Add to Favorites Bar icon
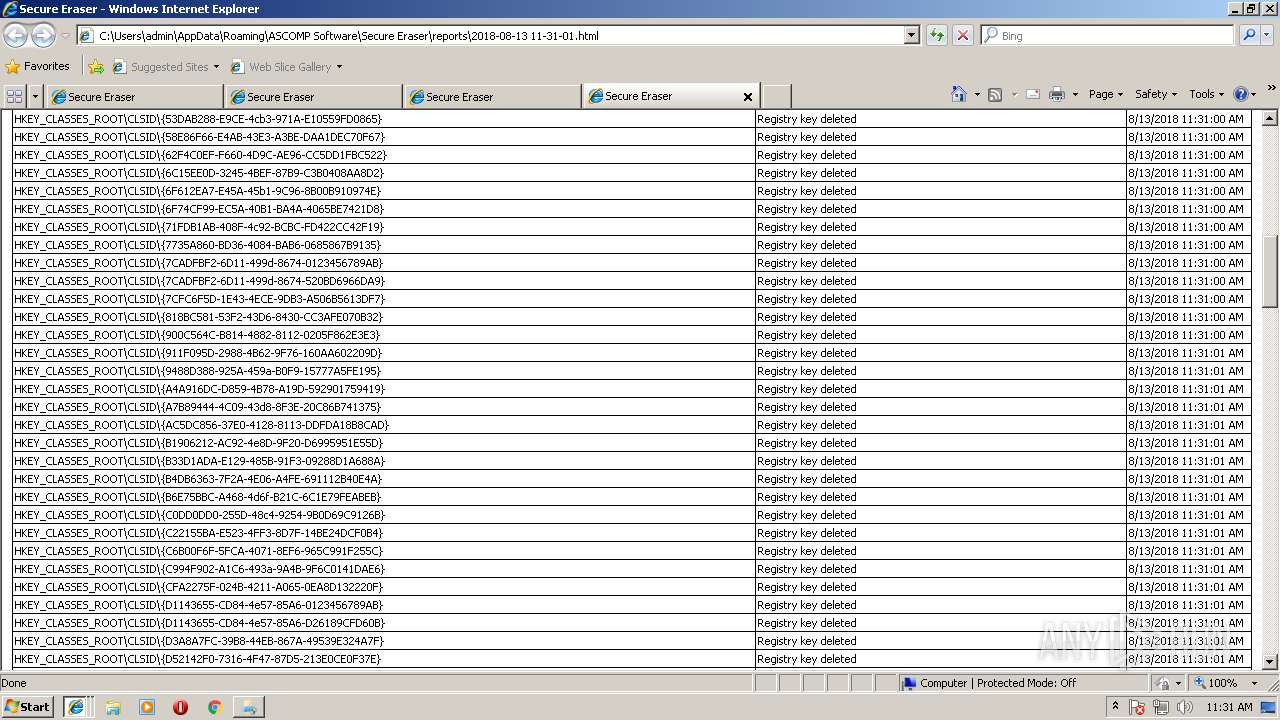The height and width of the screenshot is (720, 1280). click(x=96, y=67)
